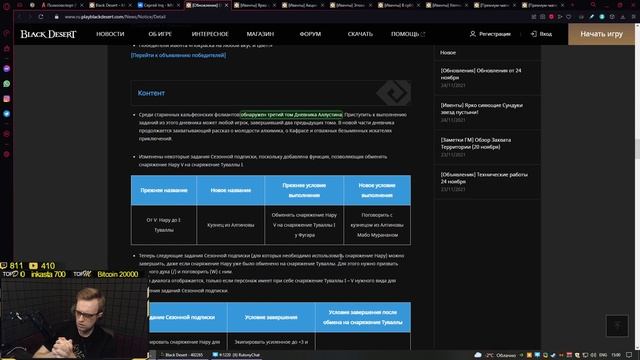Screen dimensions: 640x360
Task: Follow the link to winners announcement
Action: pos(178,55)
